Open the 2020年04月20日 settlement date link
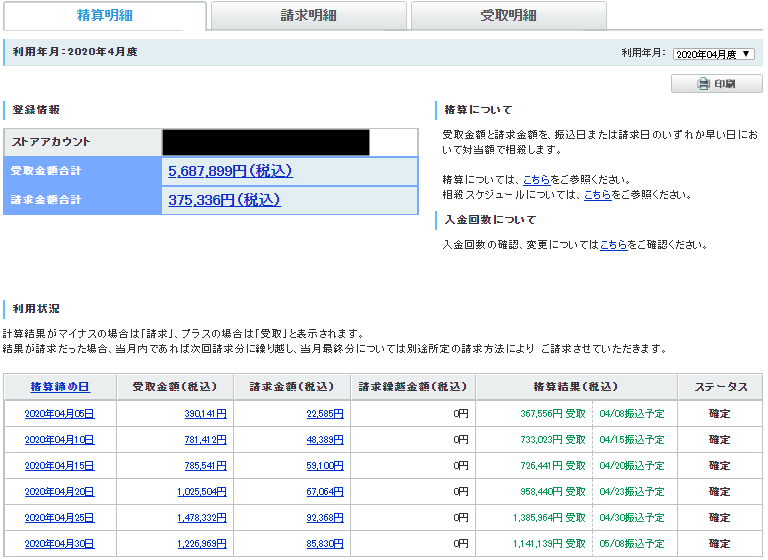This screenshot has width=768, height=560. 60,492
